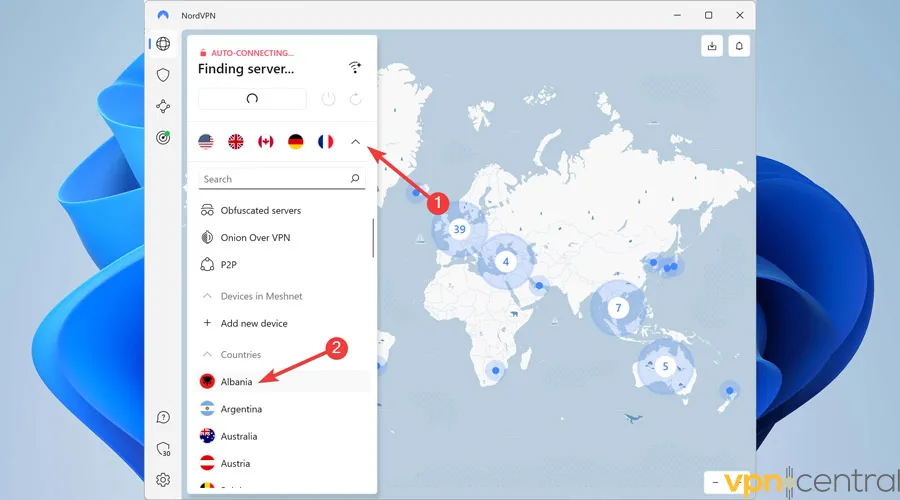Click the New Zealand server dot

click(x=730, y=391)
